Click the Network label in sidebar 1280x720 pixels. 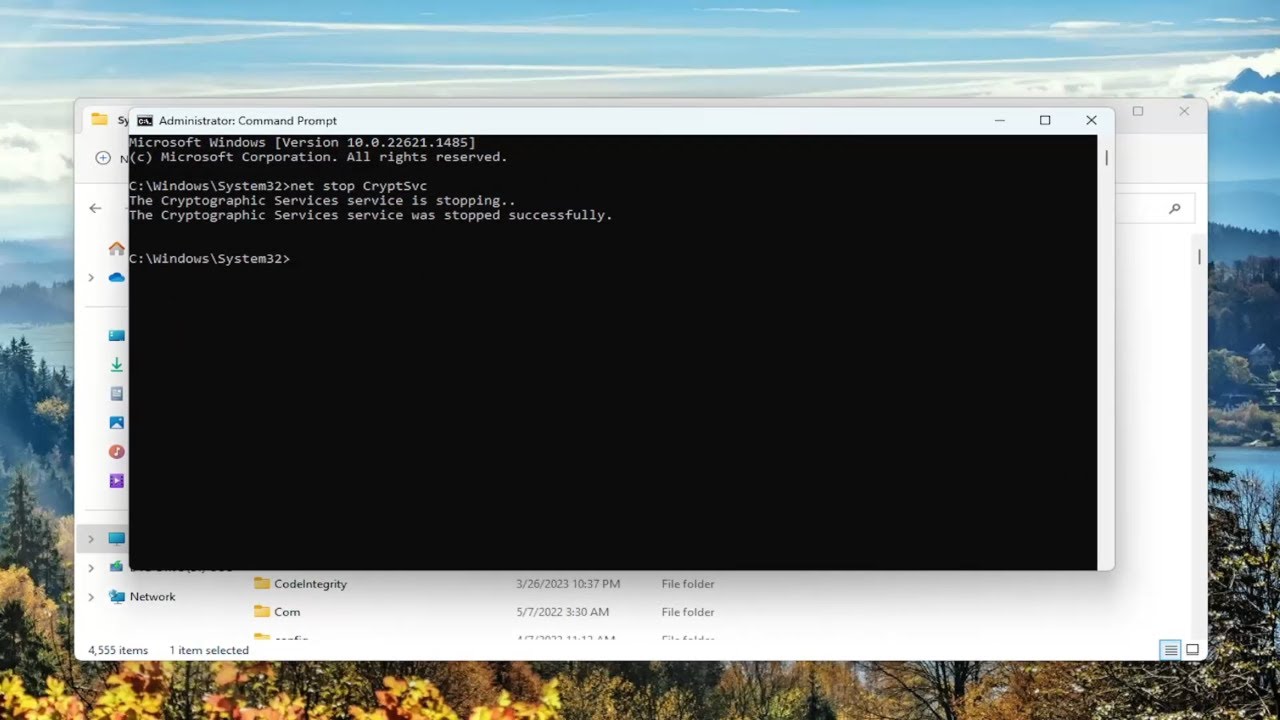tap(152, 597)
